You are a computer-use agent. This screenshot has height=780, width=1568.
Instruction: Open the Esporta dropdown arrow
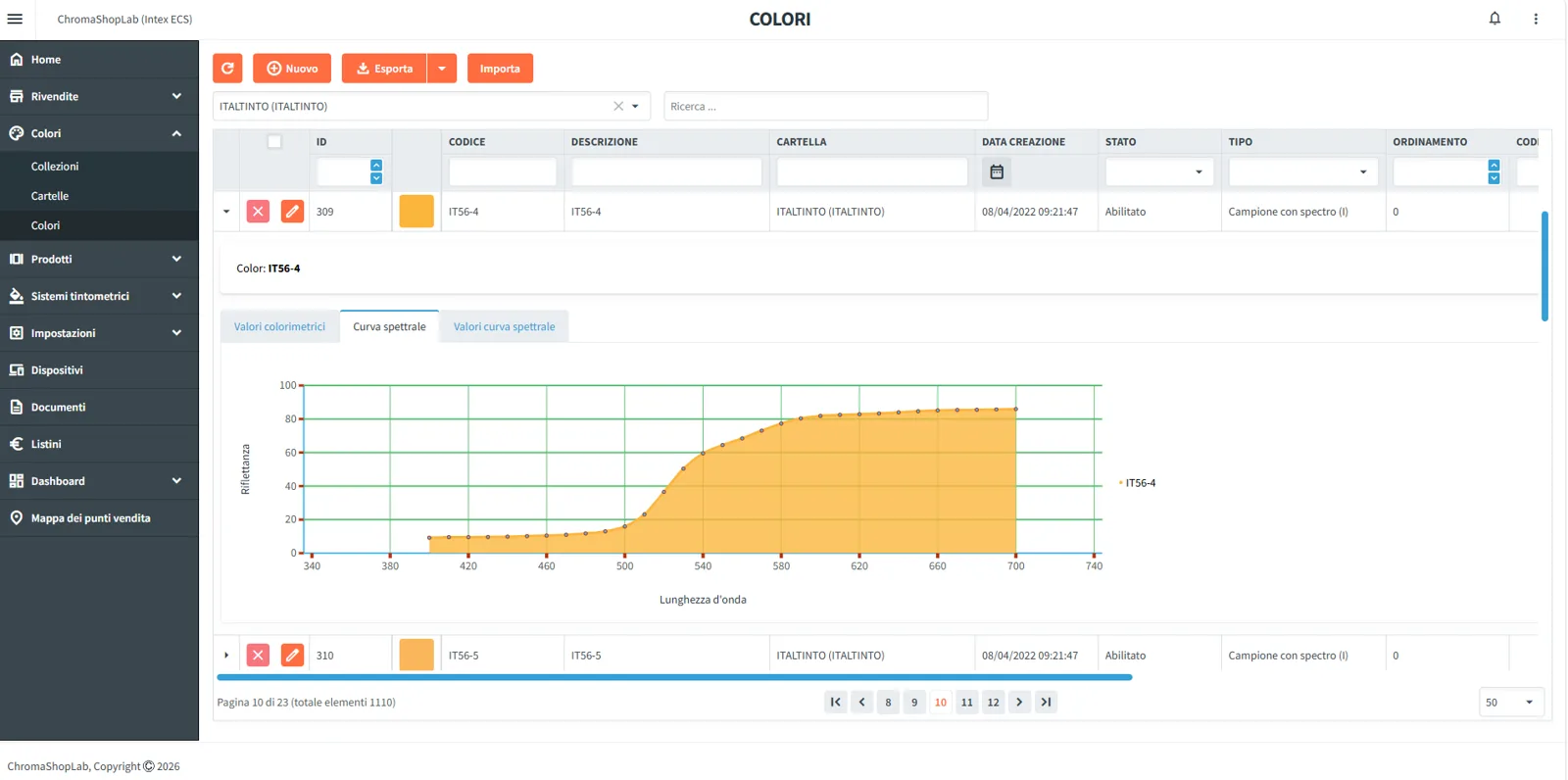click(442, 69)
